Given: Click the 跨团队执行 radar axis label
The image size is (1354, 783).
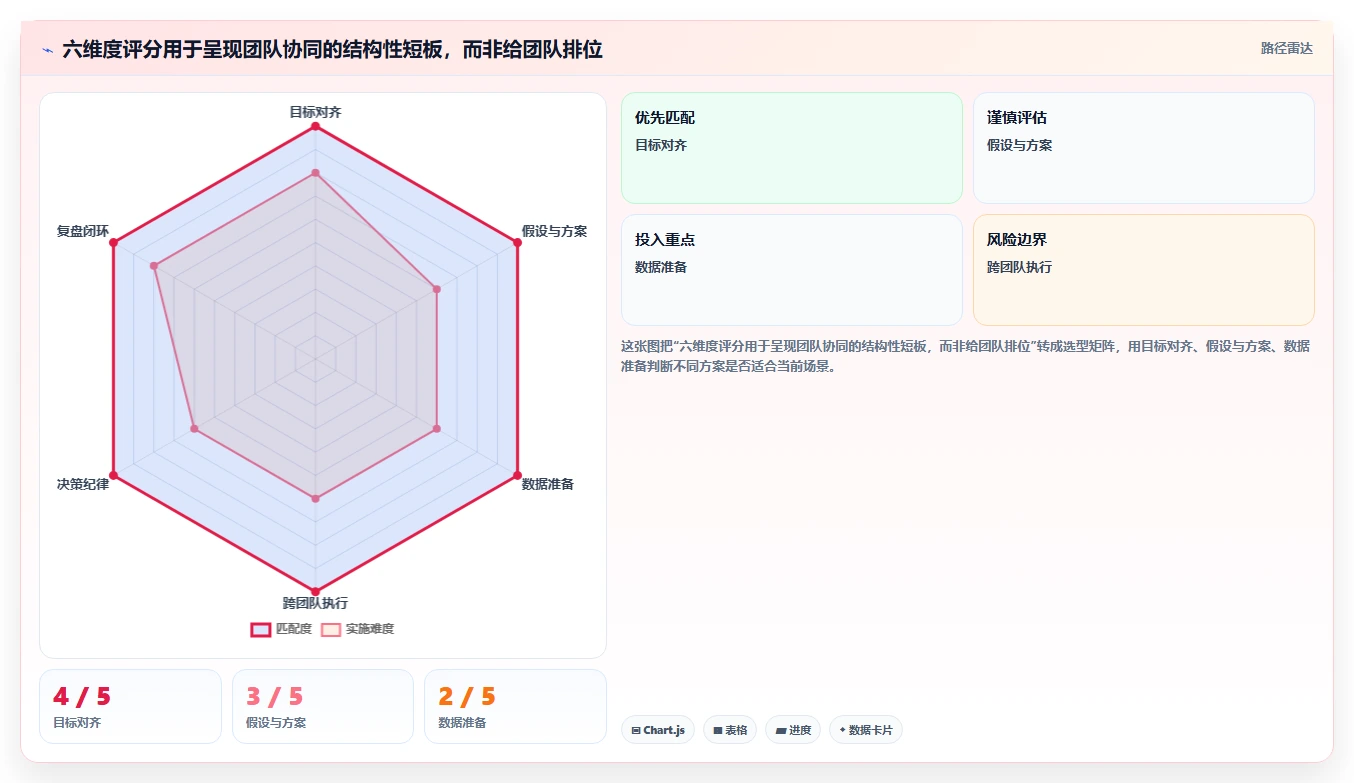Looking at the screenshot, I should click(315, 603).
